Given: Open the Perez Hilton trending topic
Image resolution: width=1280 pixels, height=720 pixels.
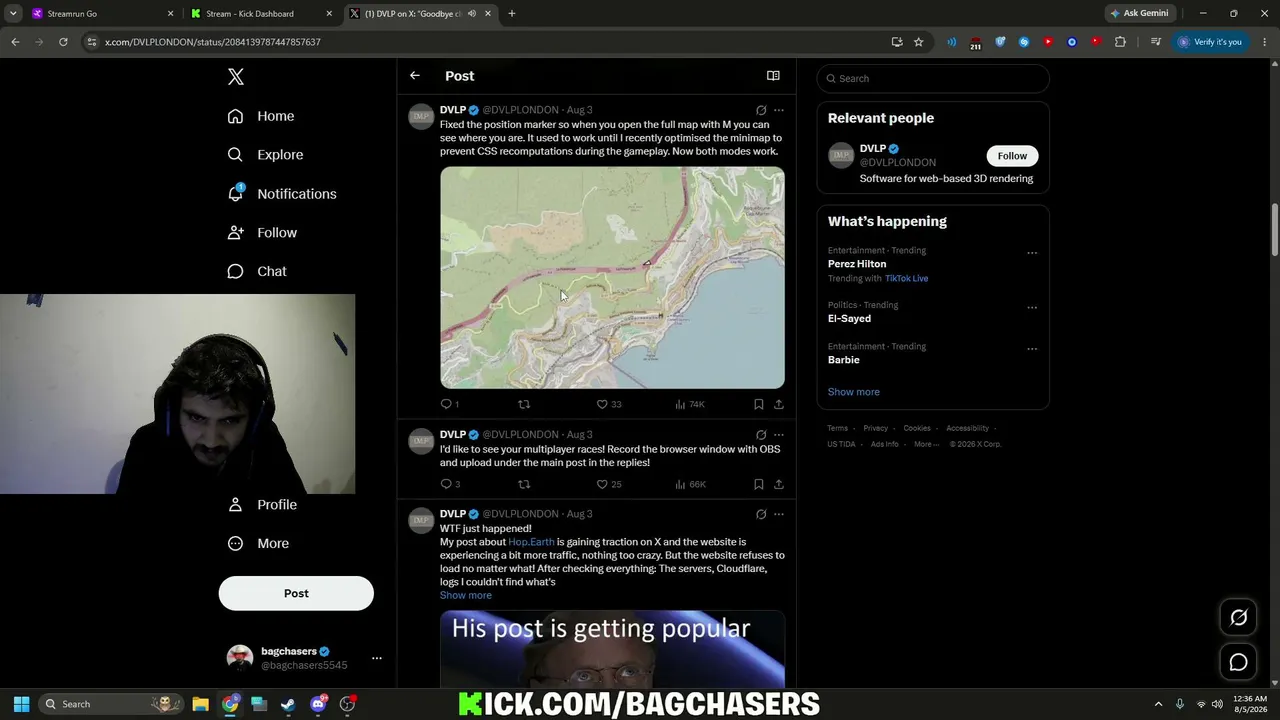Looking at the screenshot, I should tap(857, 264).
